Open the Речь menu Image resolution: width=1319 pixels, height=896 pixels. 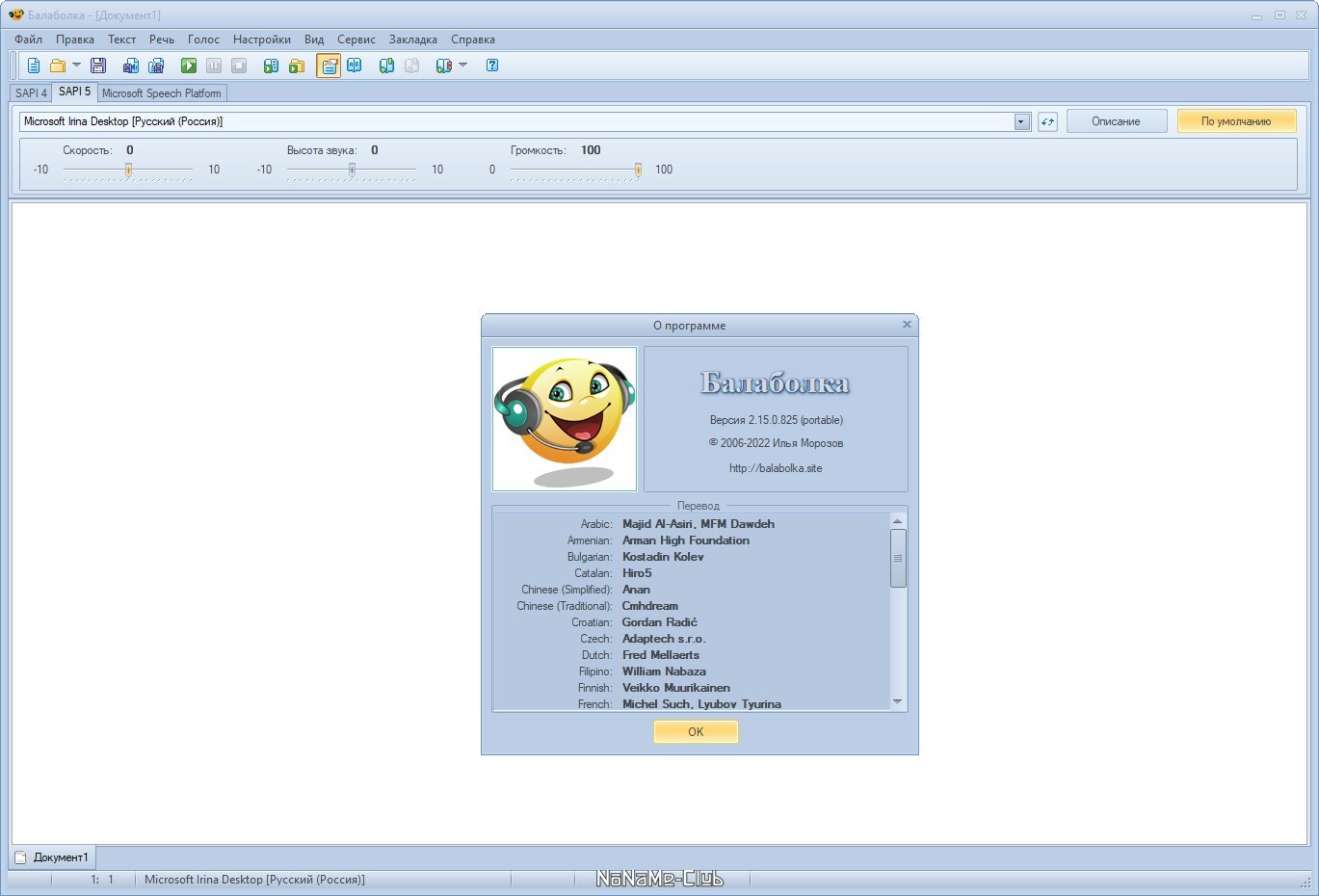[x=162, y=40]
